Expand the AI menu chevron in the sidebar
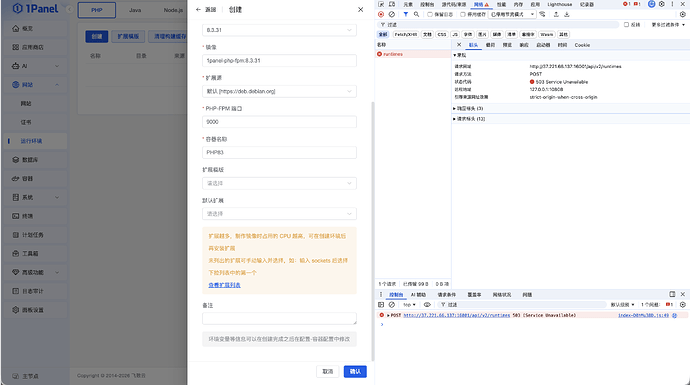This screenshot has height=385, width=690. coord(57,66)
